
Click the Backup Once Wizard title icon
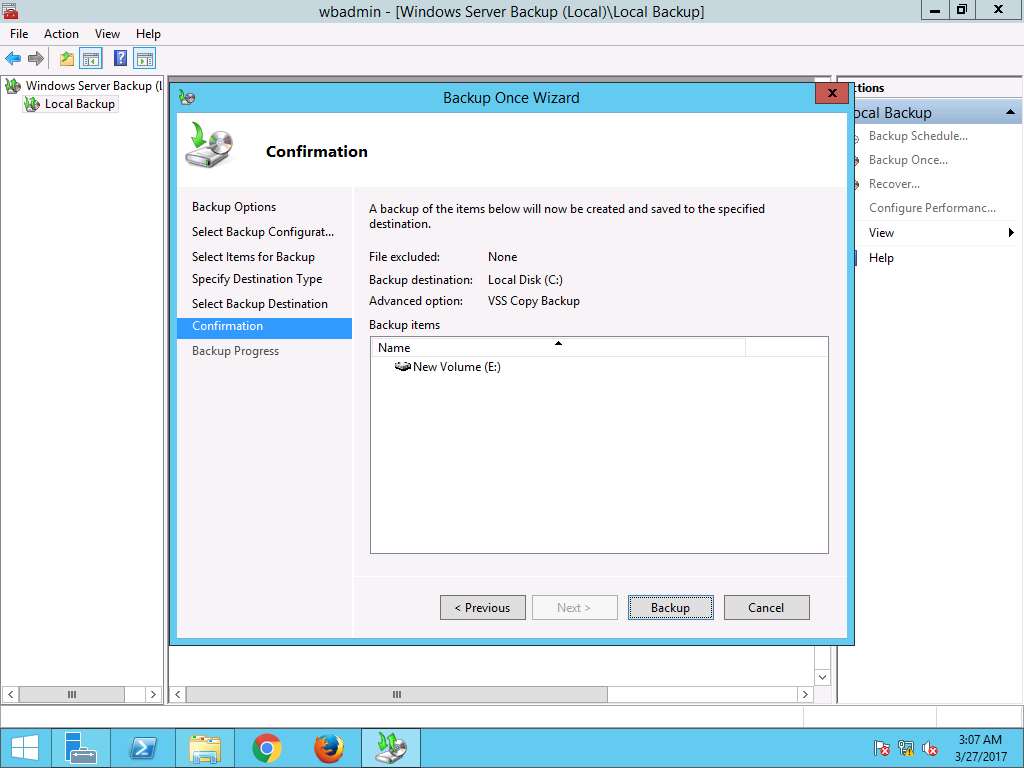tap(187, 97)
